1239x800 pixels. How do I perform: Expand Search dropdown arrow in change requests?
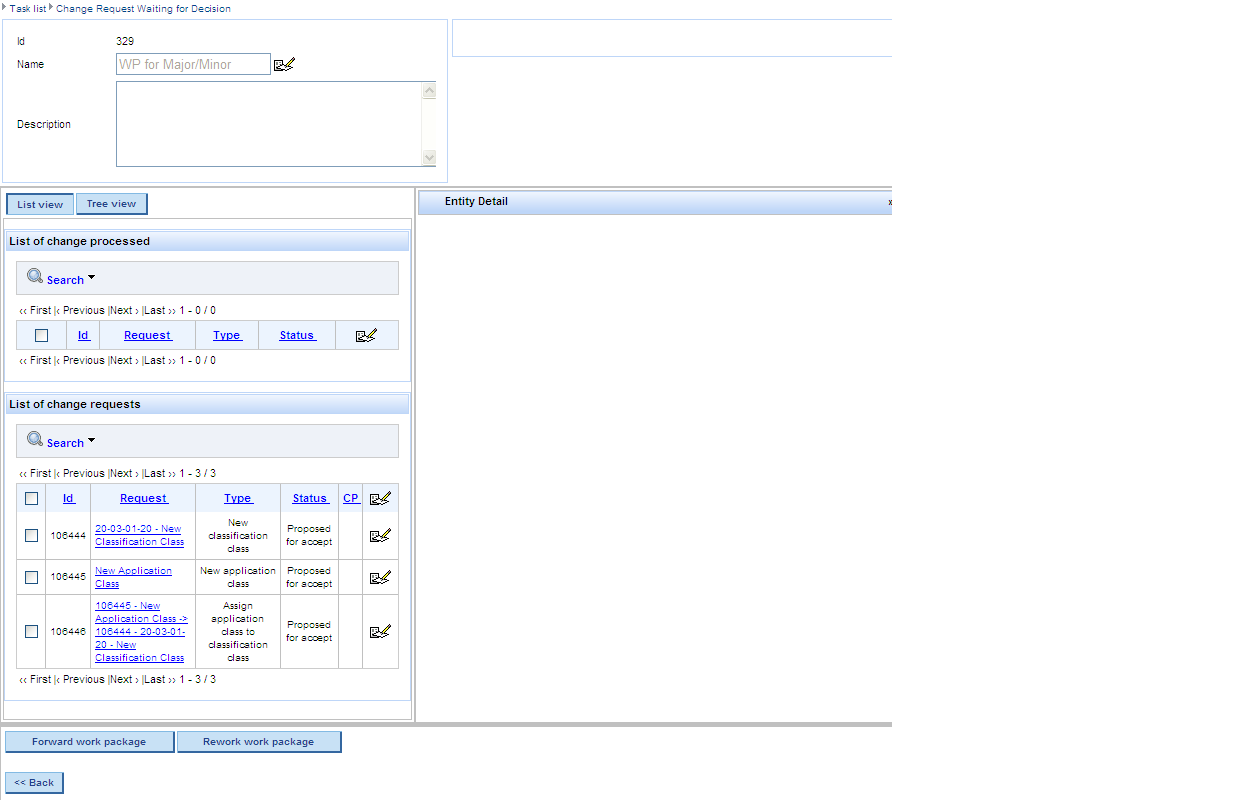click(x=92, y=441)
